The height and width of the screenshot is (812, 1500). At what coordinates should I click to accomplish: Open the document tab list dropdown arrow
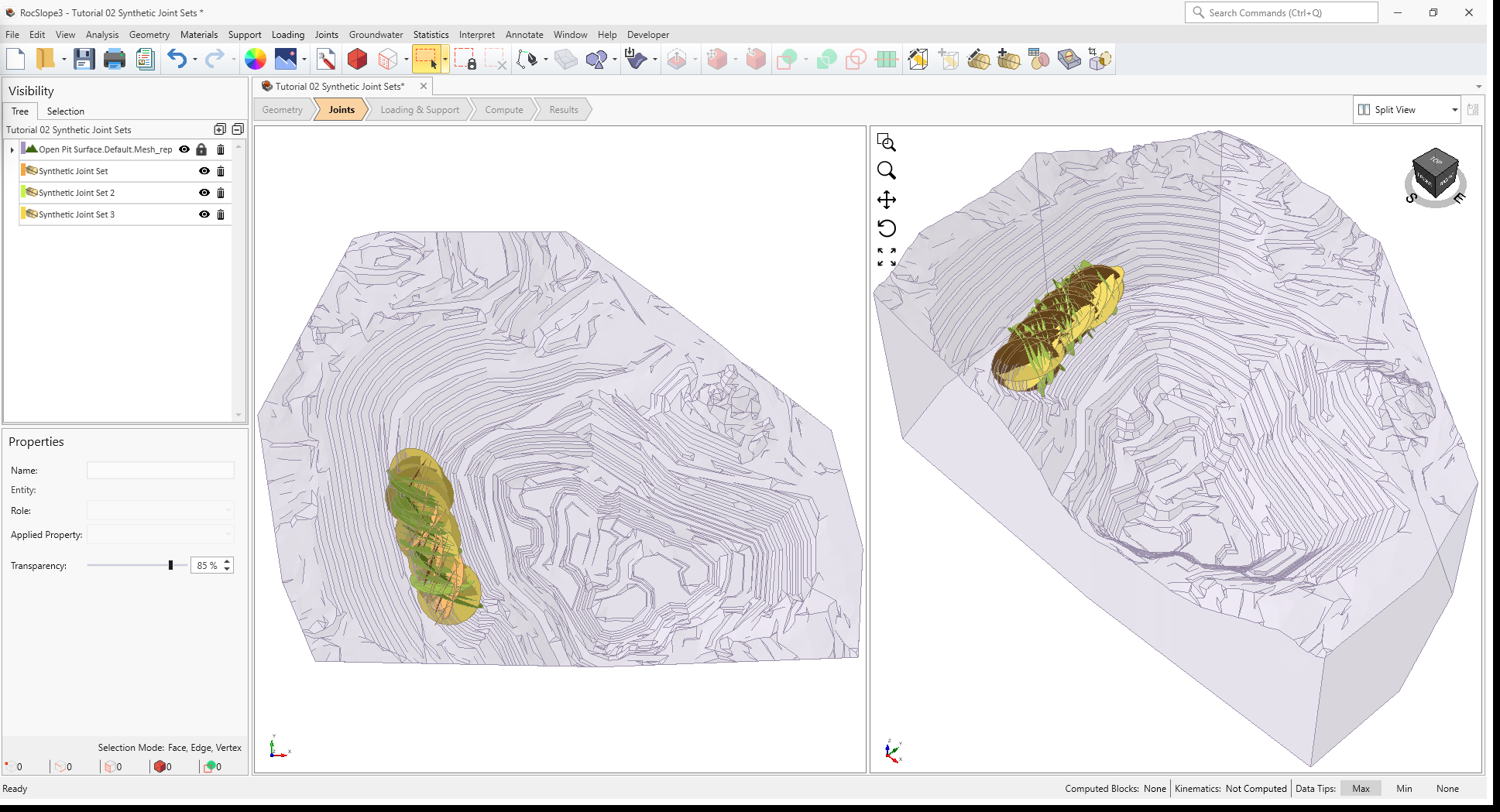click(x=1478, y=87)
